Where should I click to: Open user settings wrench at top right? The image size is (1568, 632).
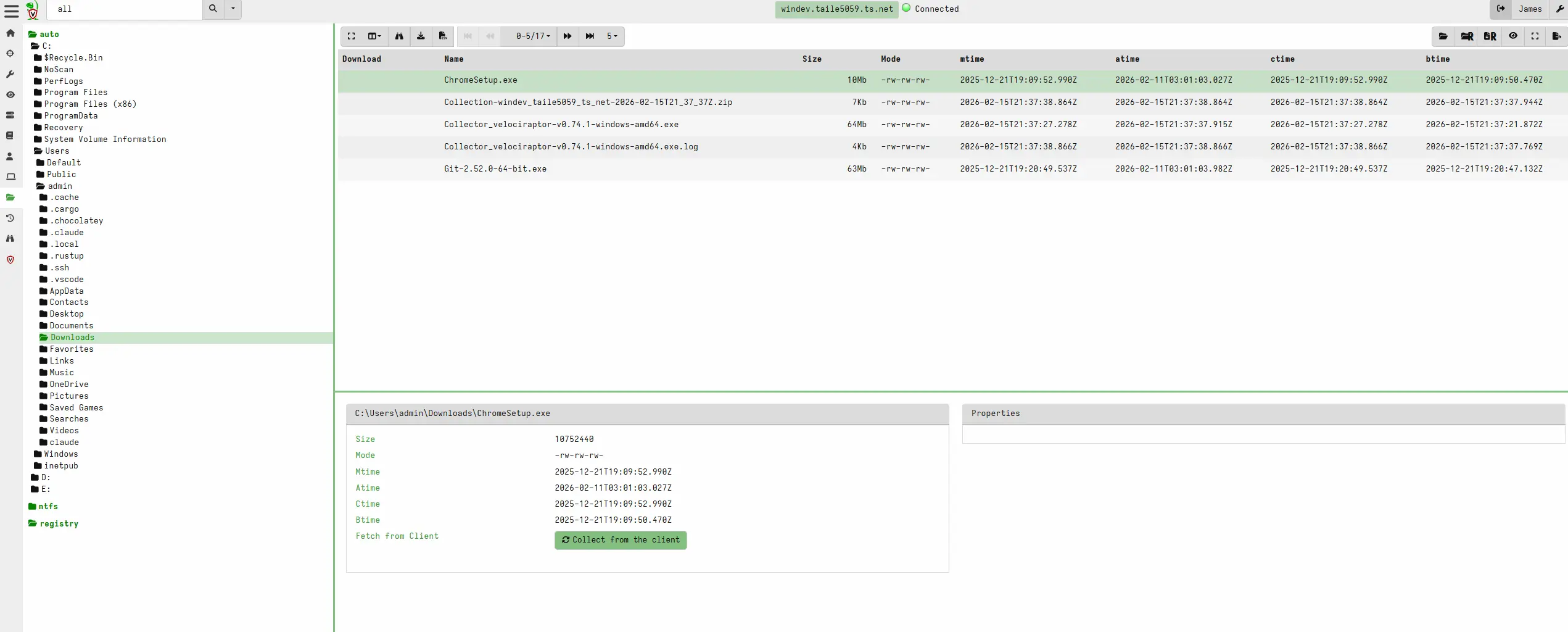point(1559,9)
